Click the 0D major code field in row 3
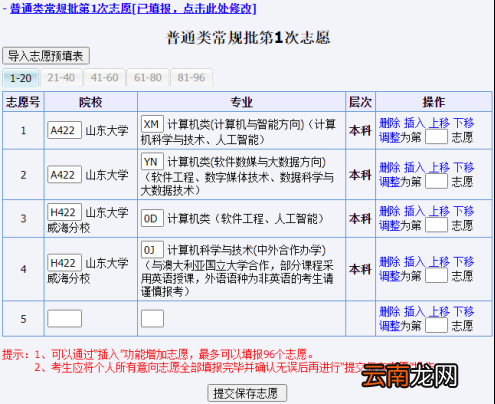The width and height of the screenshot is (495, 404). coord(152,218)
